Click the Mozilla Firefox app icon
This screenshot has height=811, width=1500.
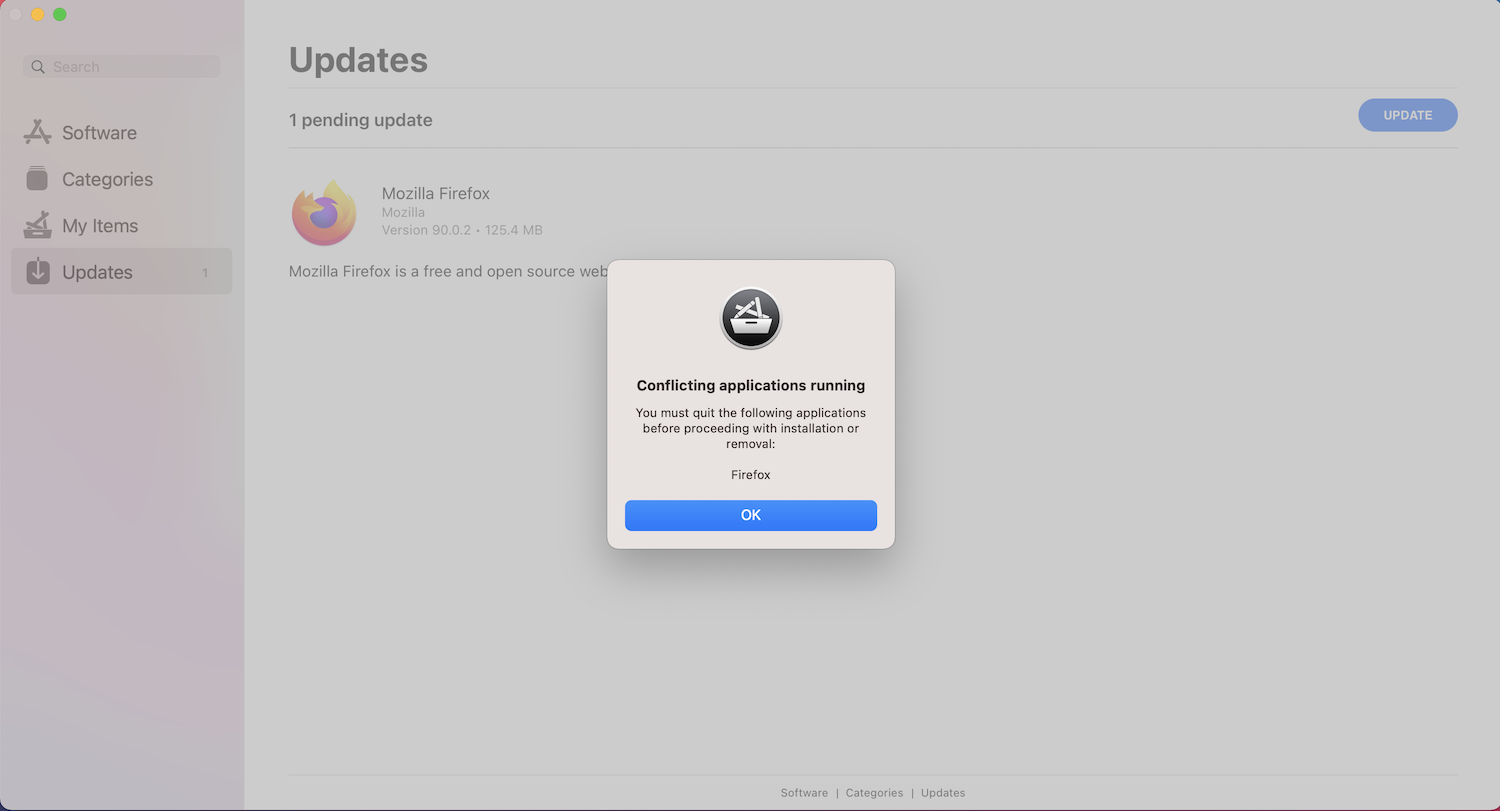pos(324,213)
